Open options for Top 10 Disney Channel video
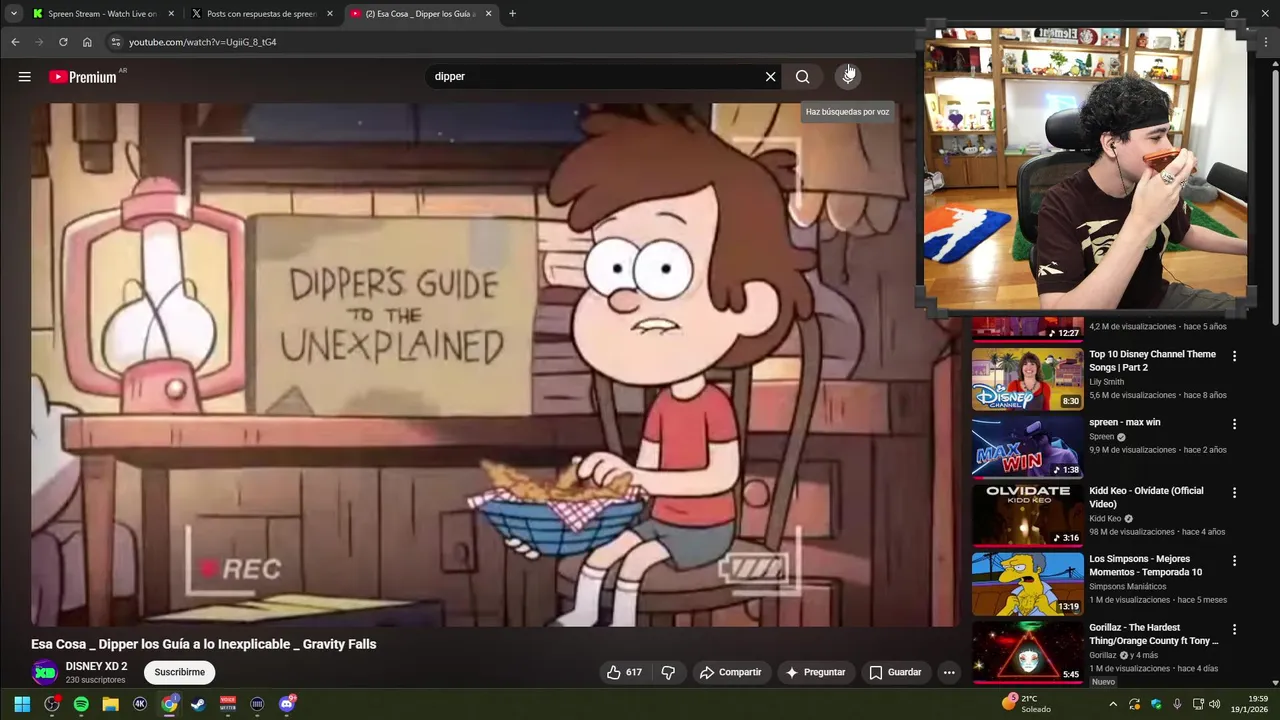The image size is (1280, 720). pyautogui.click(x=1234, y=356)
